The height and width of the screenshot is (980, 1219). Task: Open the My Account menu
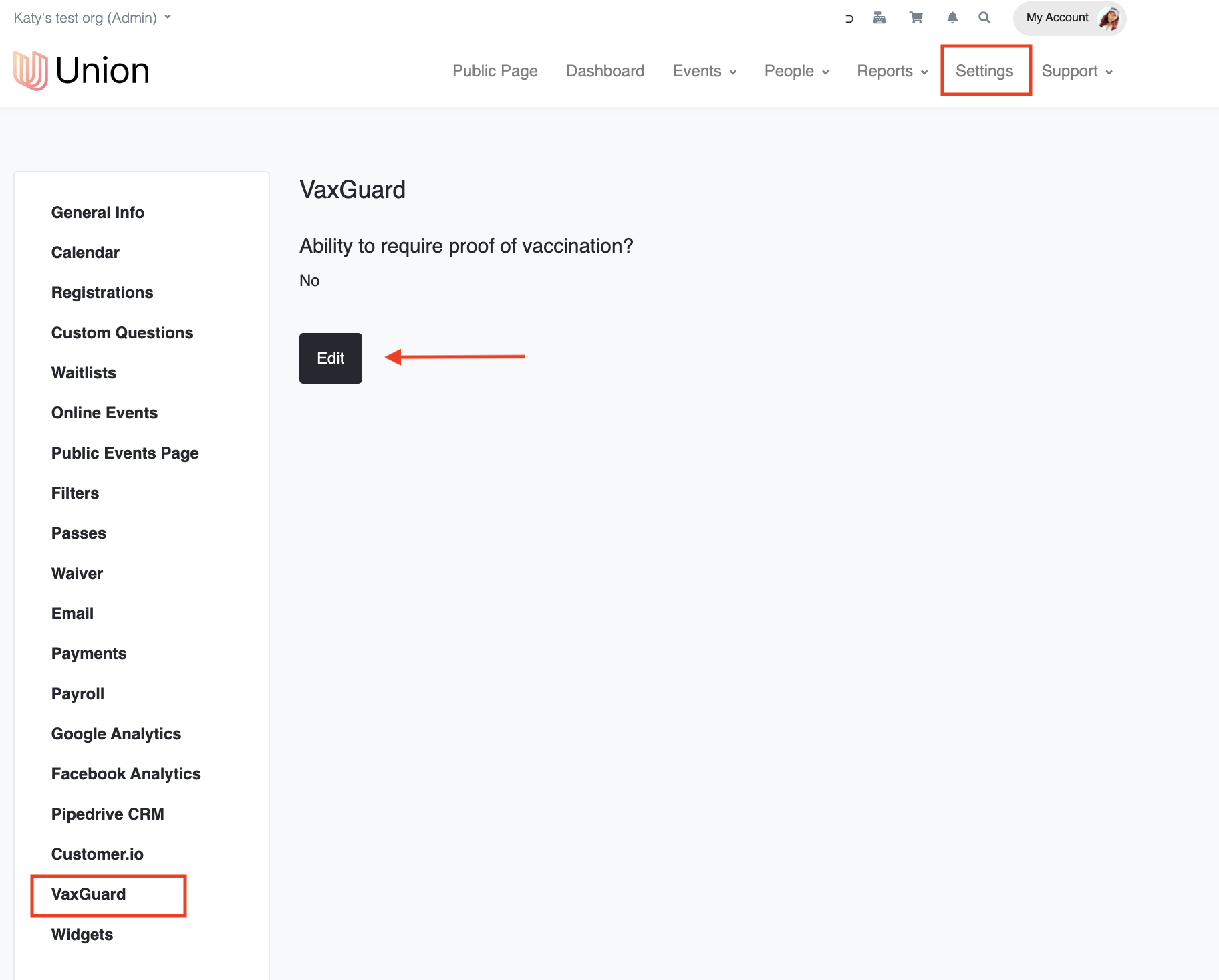click(x=1069, y=18)
